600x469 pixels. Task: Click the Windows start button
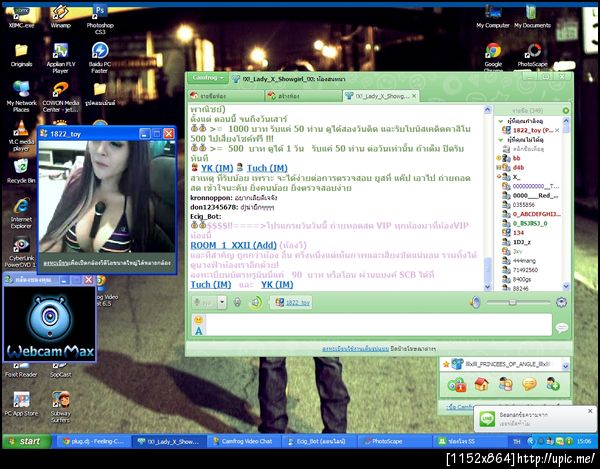click(x=26, y=441)
